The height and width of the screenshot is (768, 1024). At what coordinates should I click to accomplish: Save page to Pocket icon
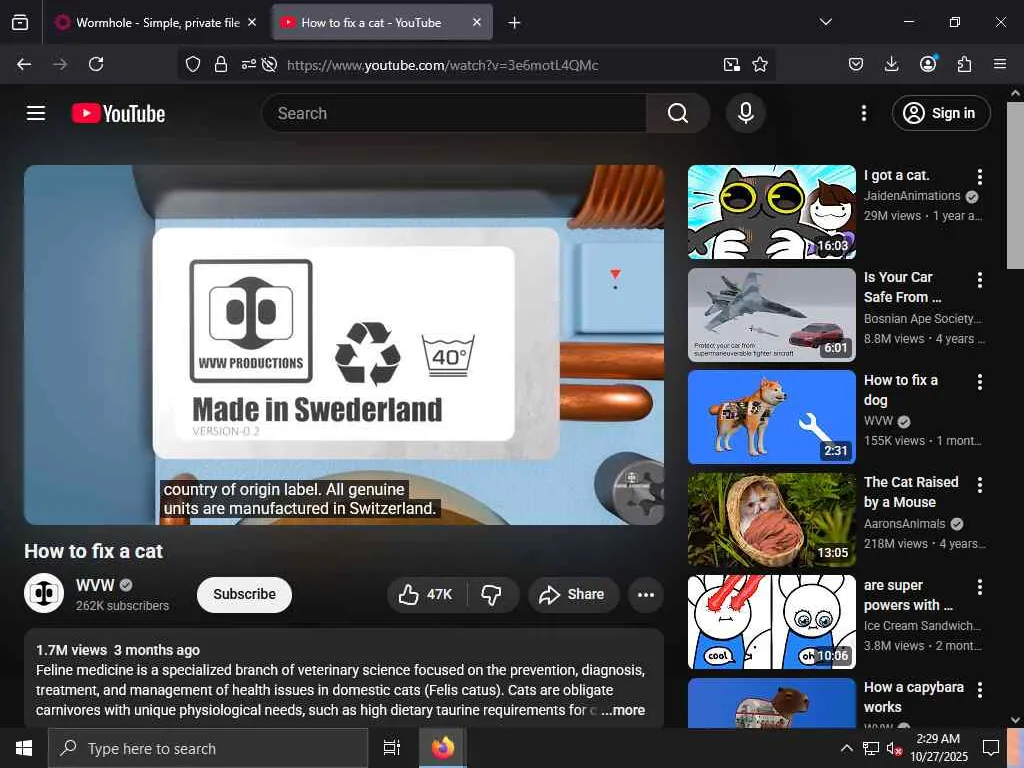[x=856, y=64]
